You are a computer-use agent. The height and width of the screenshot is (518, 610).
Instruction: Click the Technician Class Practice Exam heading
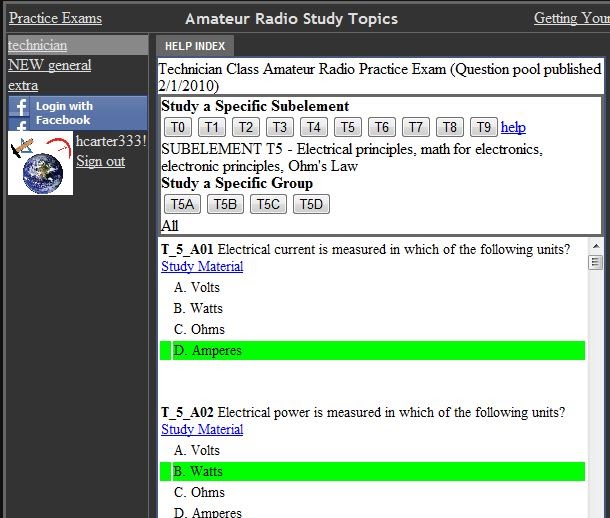point(380,77)
